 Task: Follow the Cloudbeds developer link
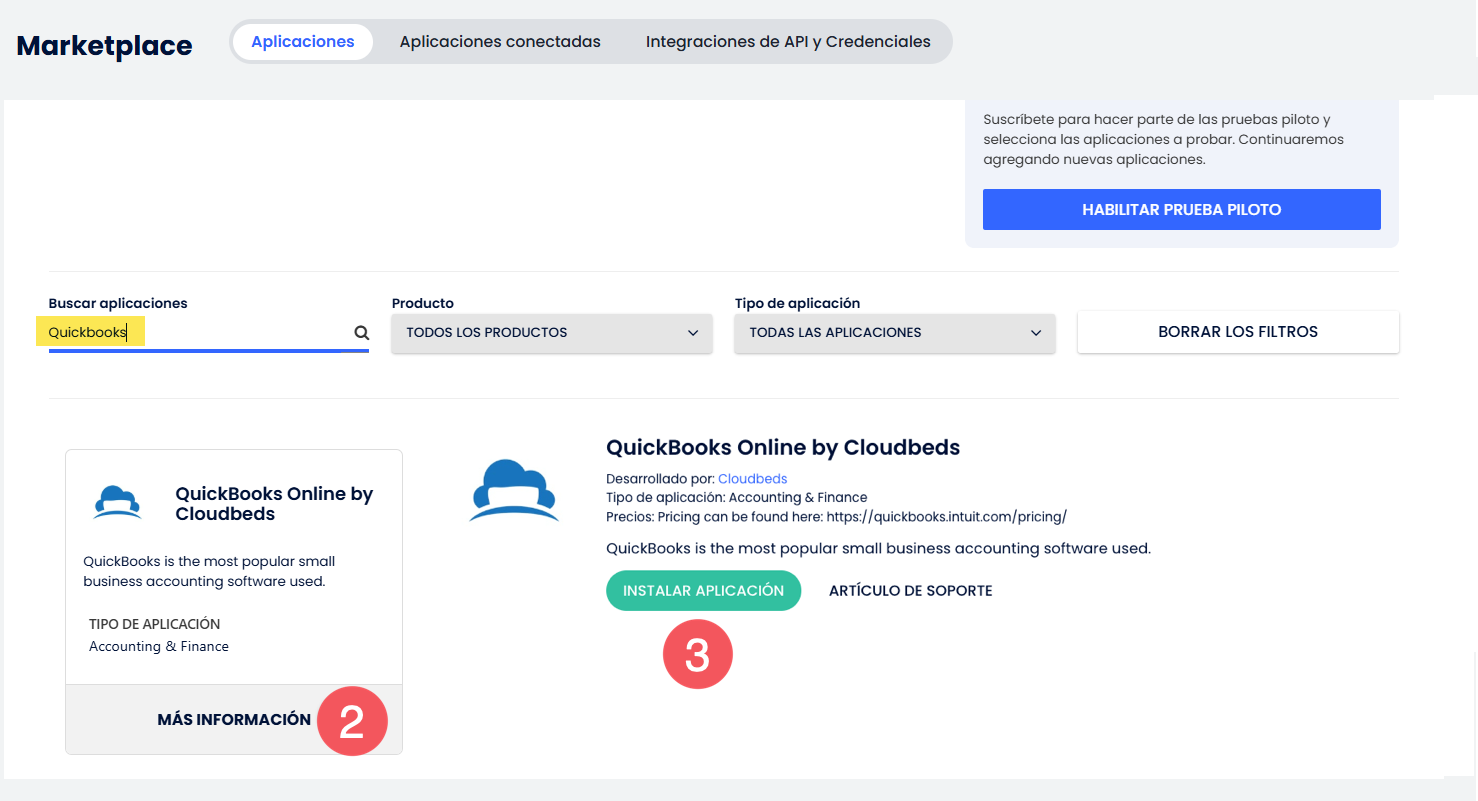[752, 479]
